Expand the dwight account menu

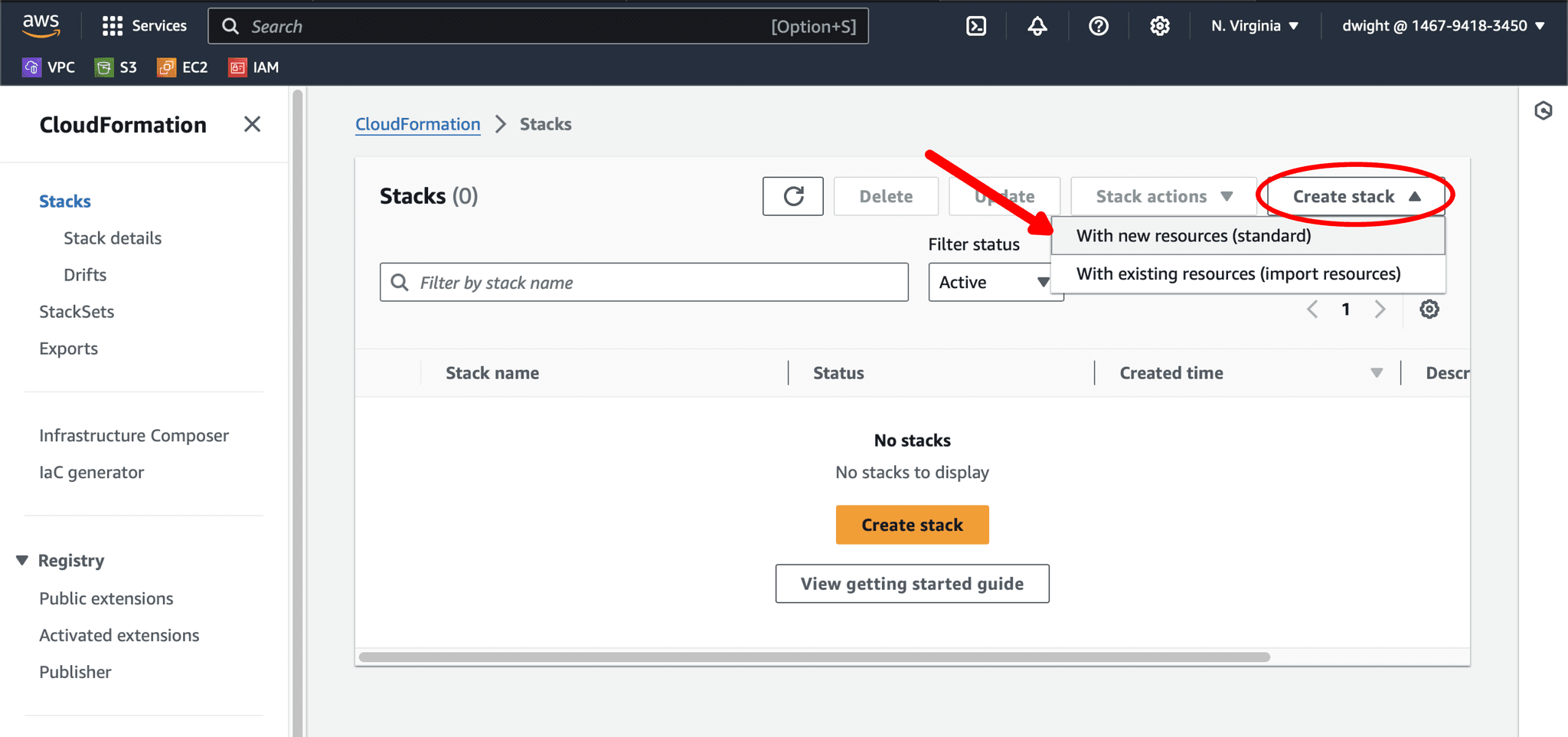(x=1443, y=26)
